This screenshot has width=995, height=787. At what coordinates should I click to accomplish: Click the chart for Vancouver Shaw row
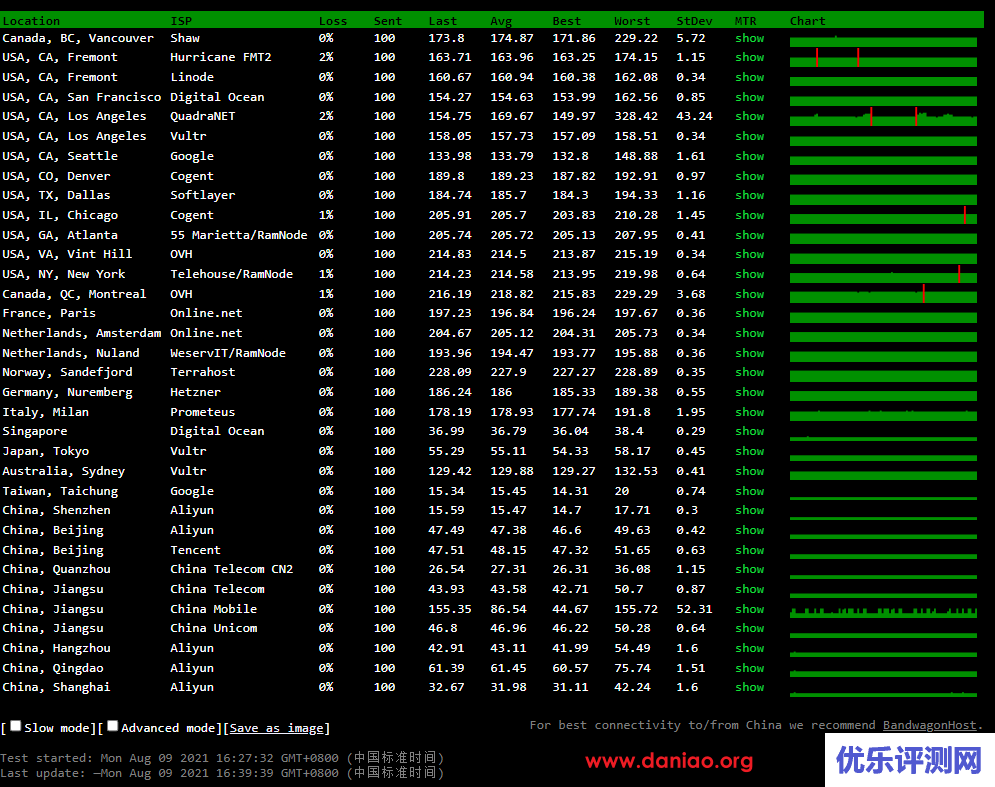(883, 39)
